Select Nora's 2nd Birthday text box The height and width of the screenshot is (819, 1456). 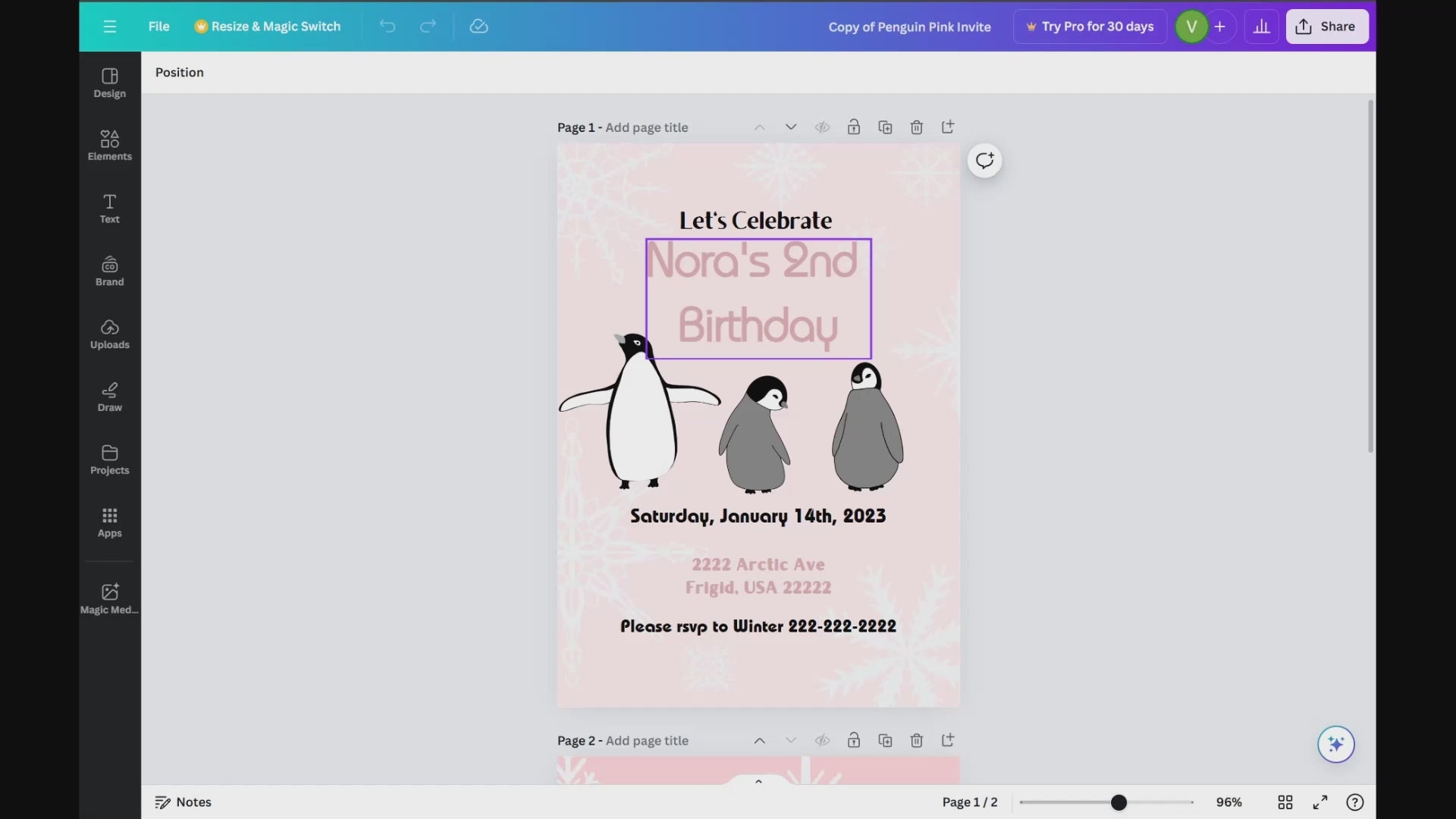tap(758, 299)
